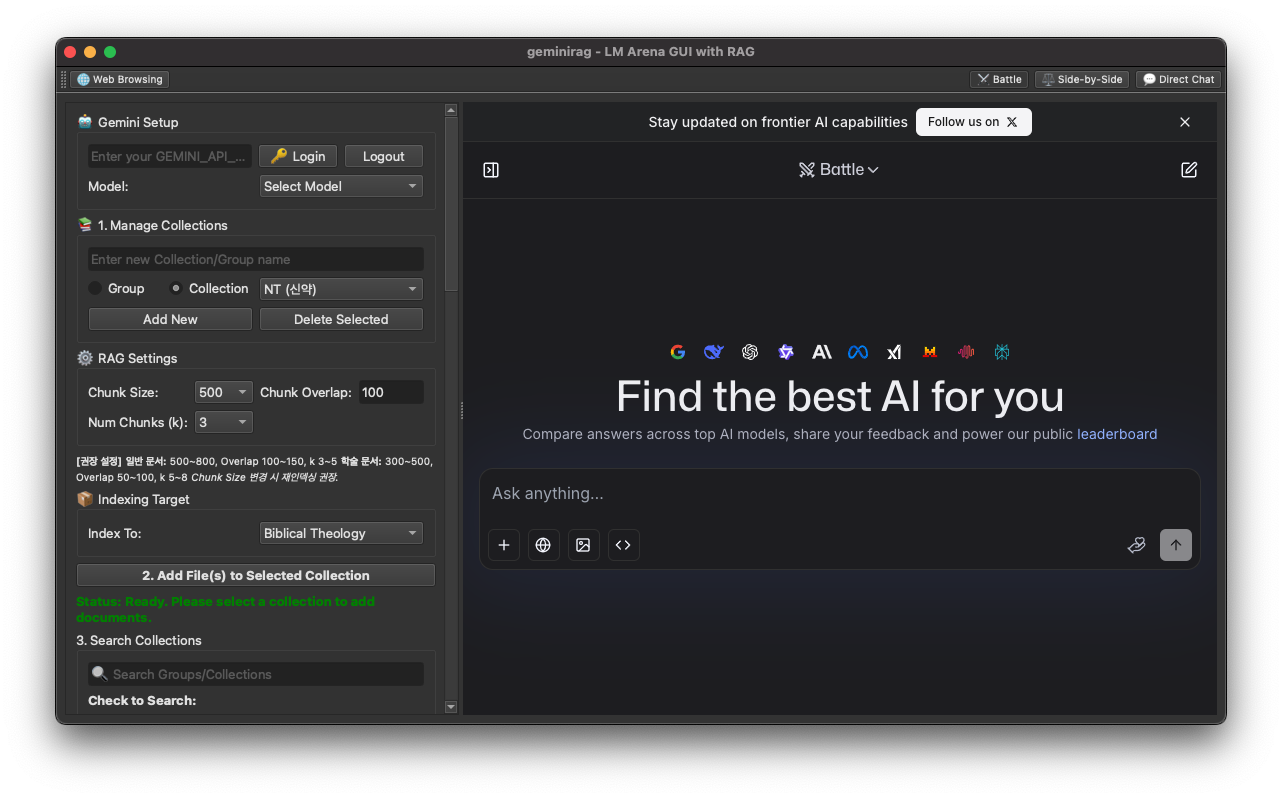The height and width of the screenshot is (798, 1282).
Task: Click the Login button
Action: [298, 156]
